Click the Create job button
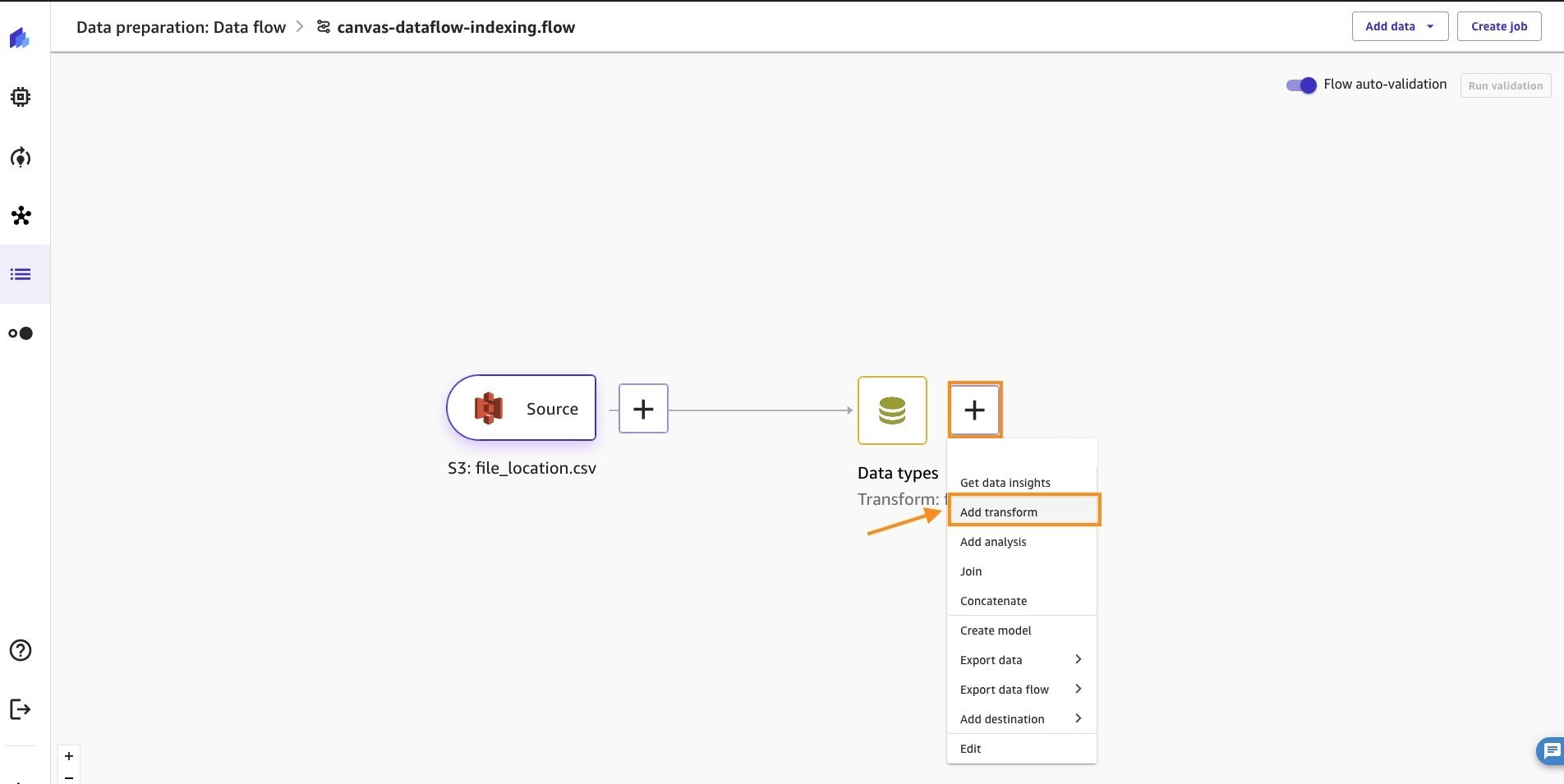Image resolution: width=1564 pixels, height=784 pixels. click(x=1499, y=26)
